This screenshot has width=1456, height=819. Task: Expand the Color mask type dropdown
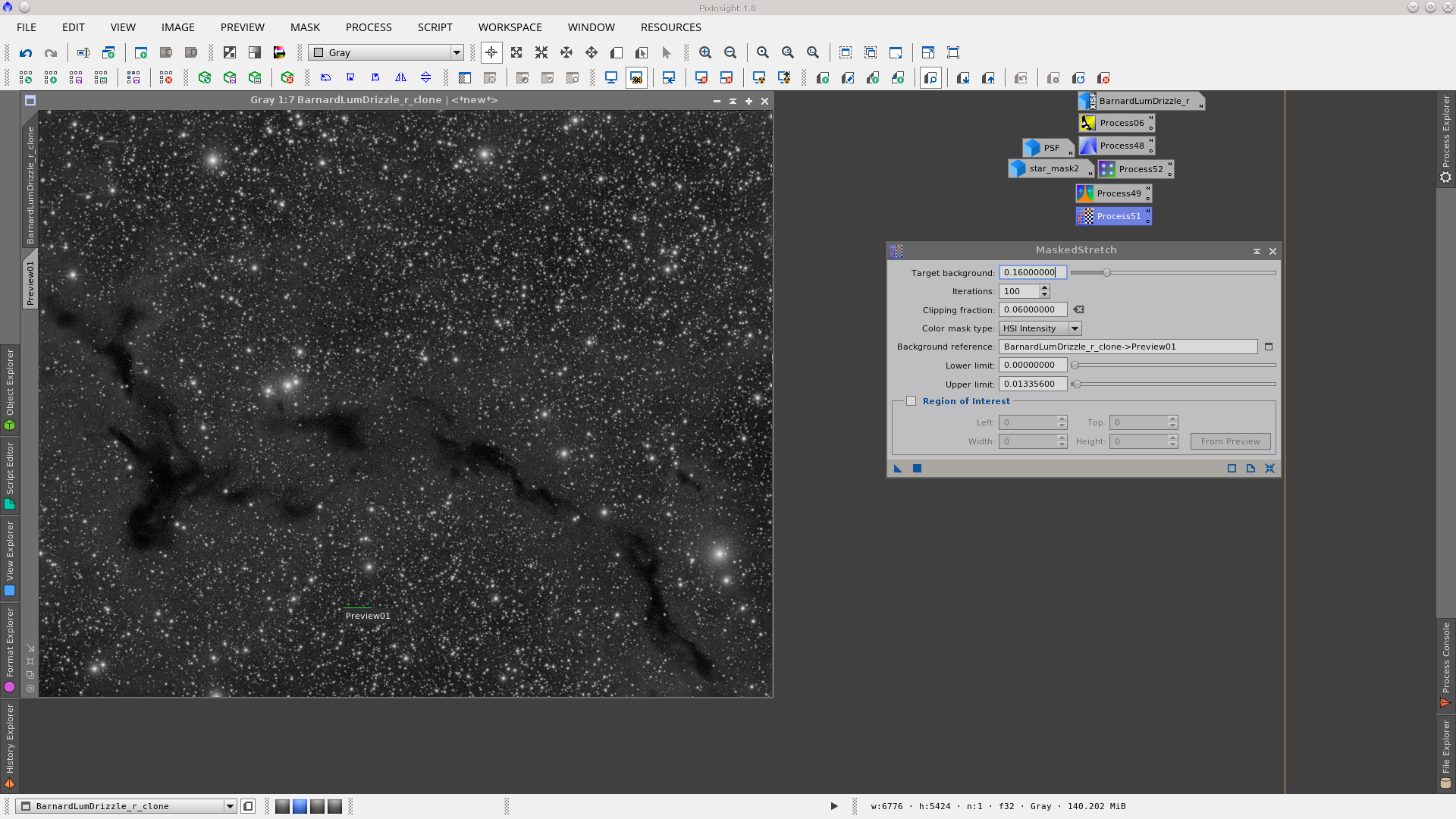1075,328
